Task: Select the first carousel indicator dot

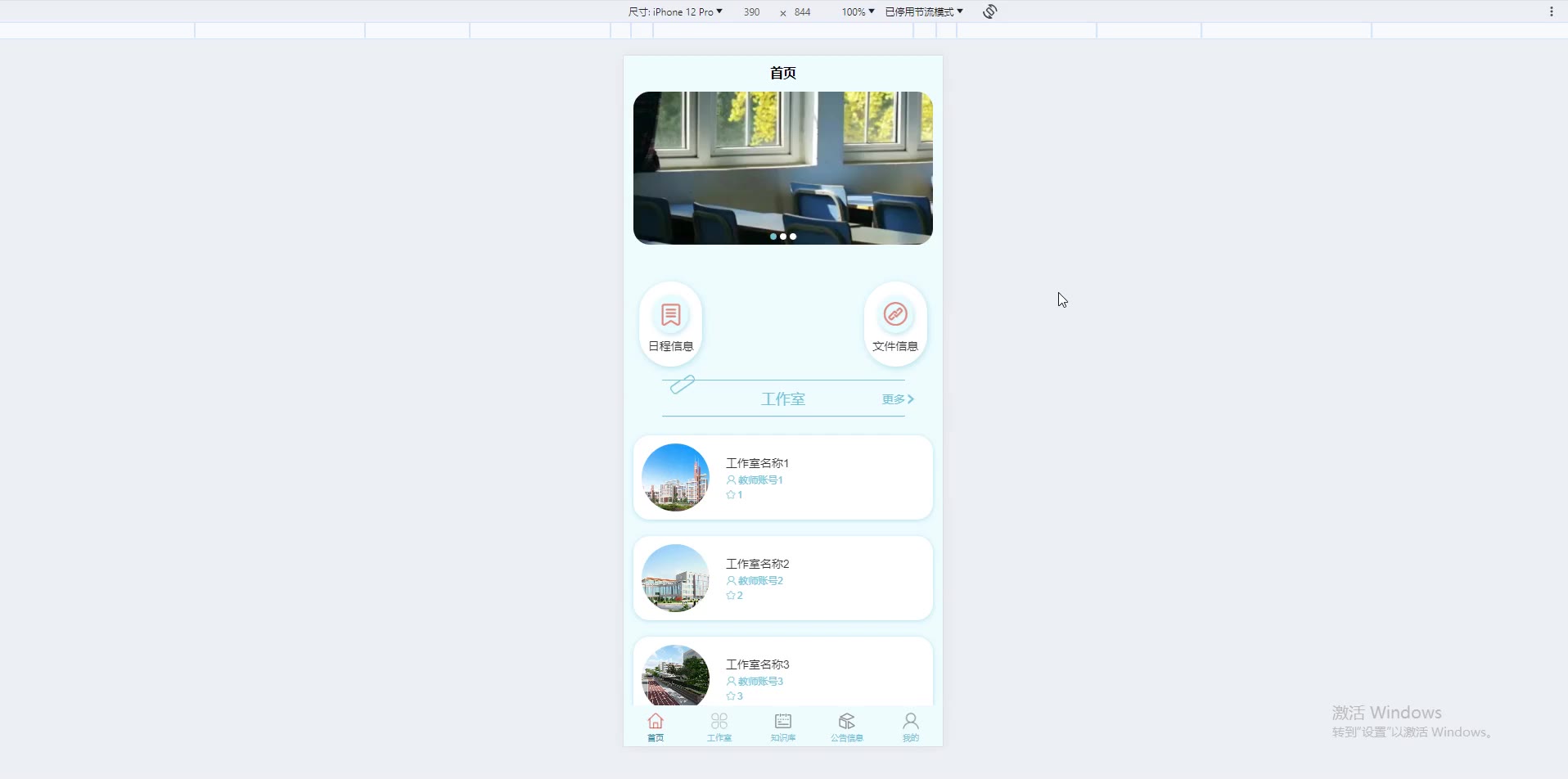Action: 773,236
